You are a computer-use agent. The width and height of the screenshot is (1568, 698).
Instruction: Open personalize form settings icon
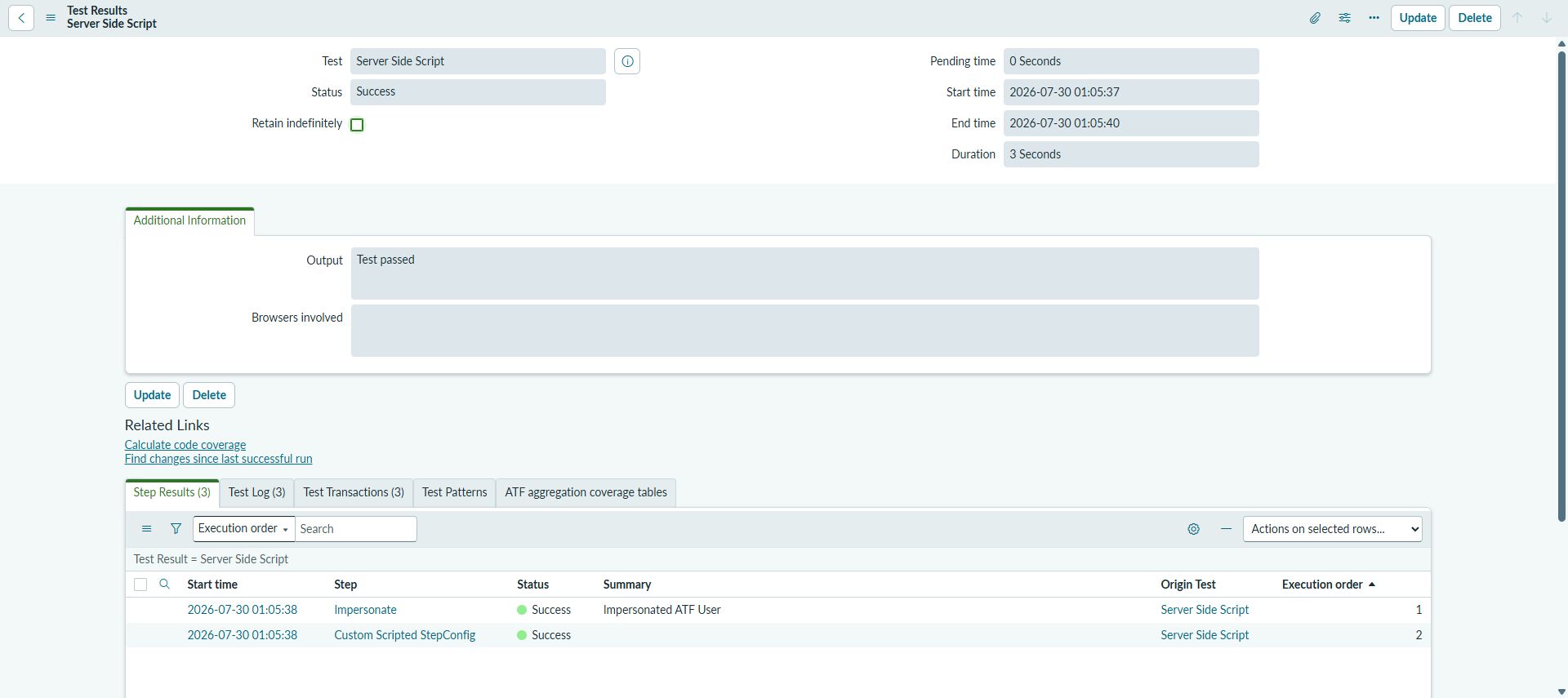[1344, 18]
